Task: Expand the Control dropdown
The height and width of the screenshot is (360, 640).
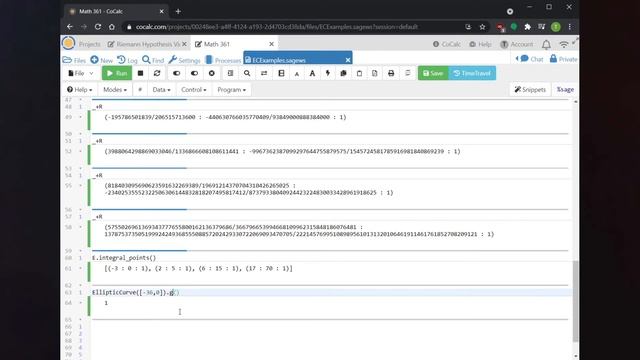Action: (194, 90)
